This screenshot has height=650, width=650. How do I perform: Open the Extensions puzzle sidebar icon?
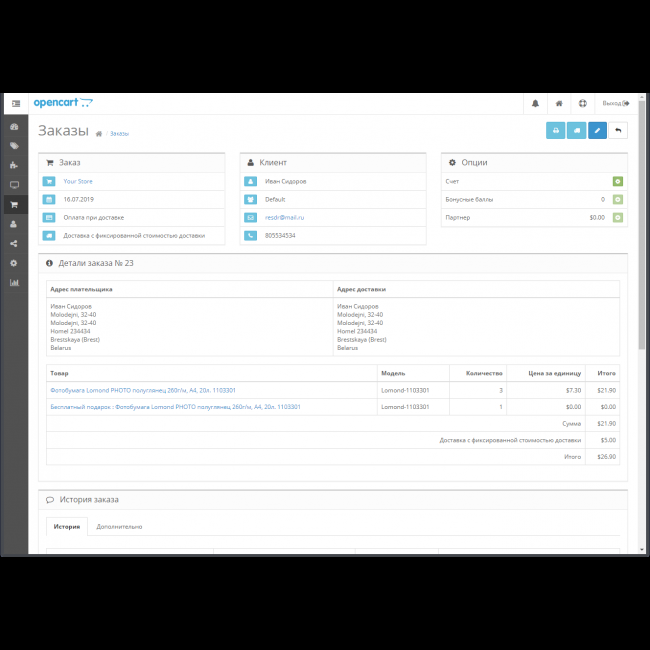pyautogui.click(x=14, y=166)
